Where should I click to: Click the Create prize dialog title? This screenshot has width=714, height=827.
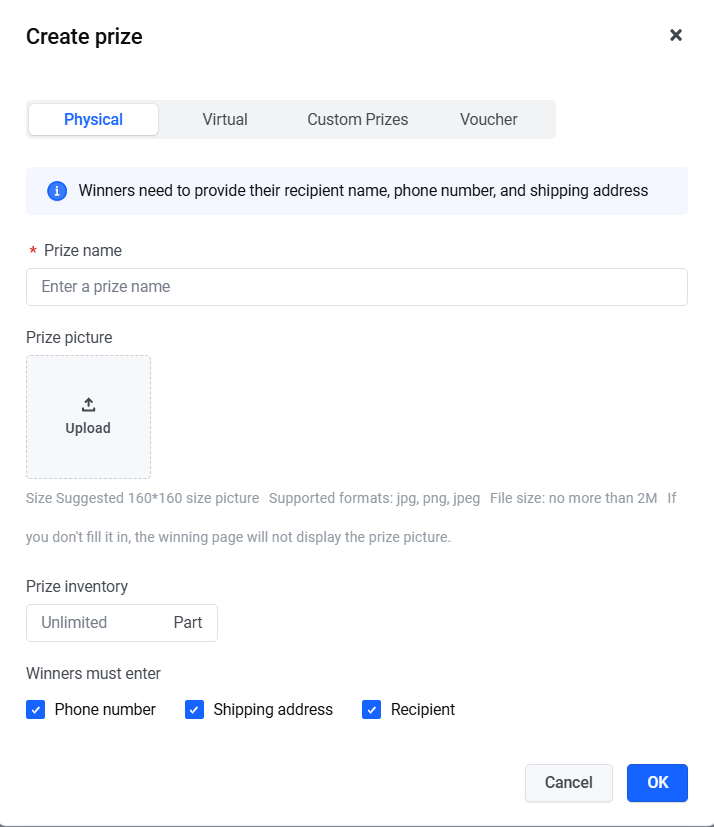tap(84, 37)
